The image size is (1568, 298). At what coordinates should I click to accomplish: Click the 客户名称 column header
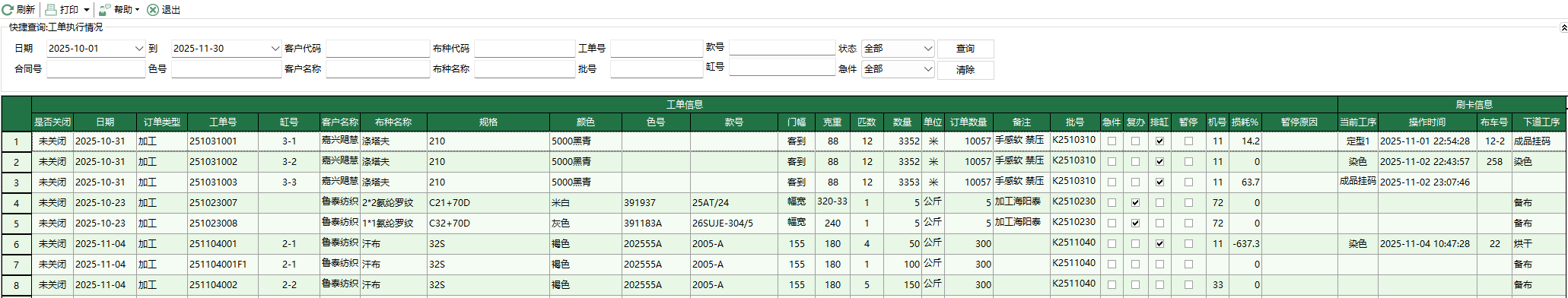[339, 122]
